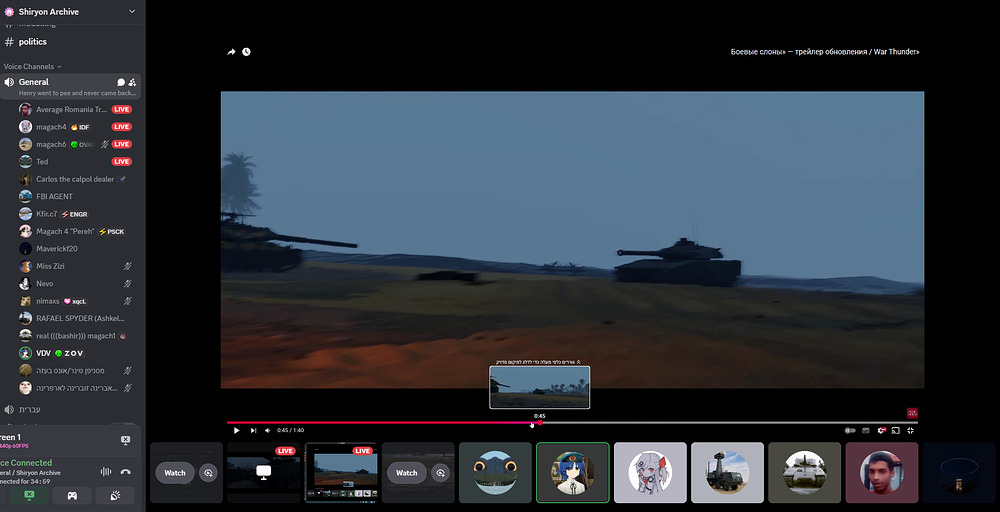Cast the video with the cast icon
The height and width of the screenshot is (512, 1000).
tap(895, 430)
